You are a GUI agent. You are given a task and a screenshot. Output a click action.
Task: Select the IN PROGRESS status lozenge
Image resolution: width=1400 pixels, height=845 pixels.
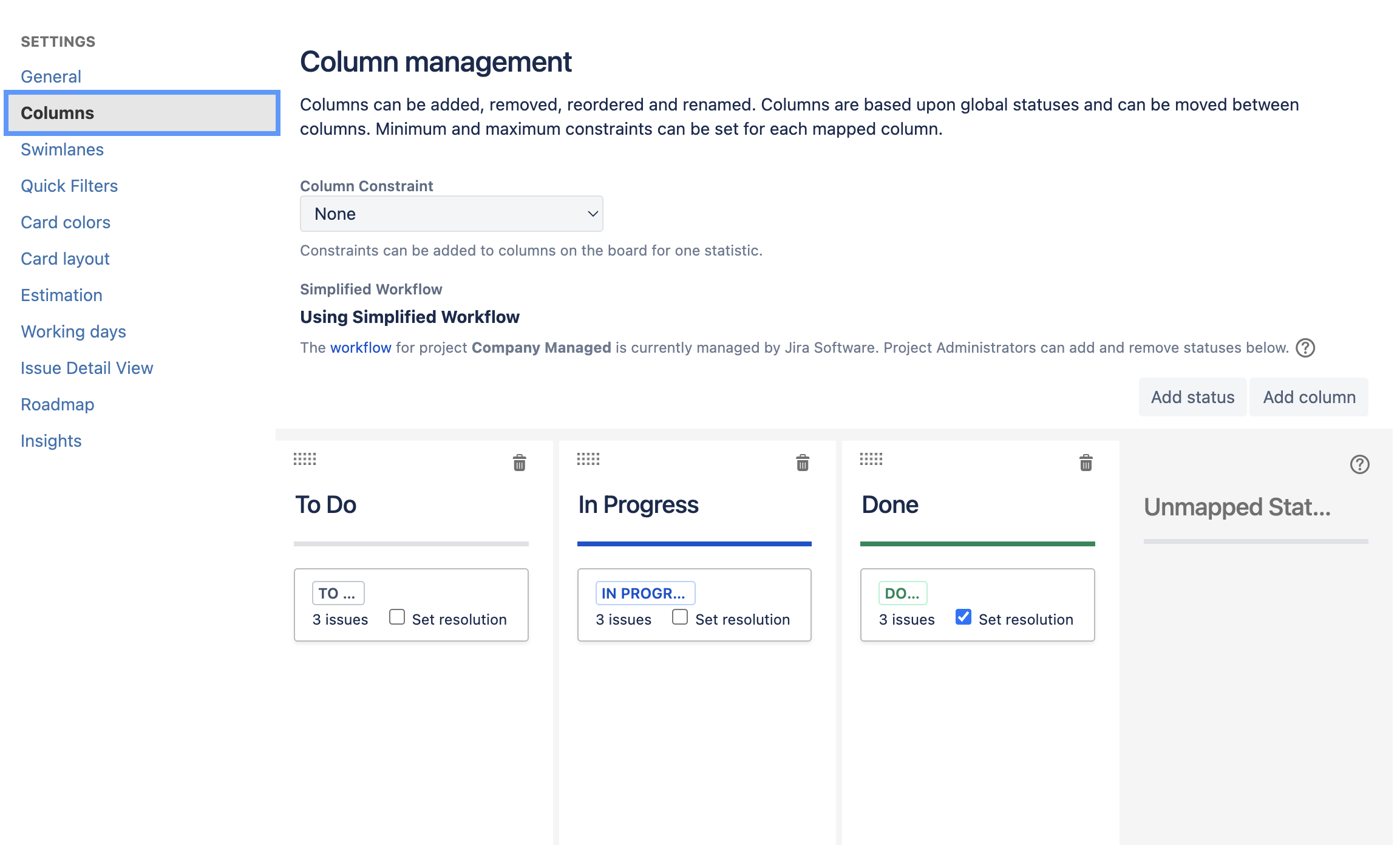point(645,592)
